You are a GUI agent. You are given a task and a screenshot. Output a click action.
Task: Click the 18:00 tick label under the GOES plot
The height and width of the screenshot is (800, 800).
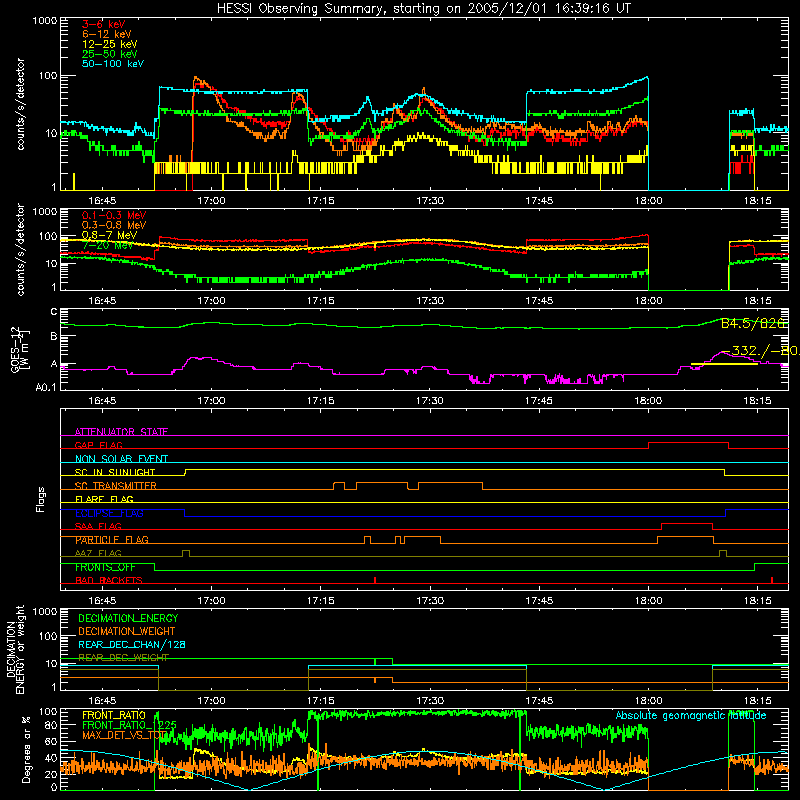coord(648,401)
